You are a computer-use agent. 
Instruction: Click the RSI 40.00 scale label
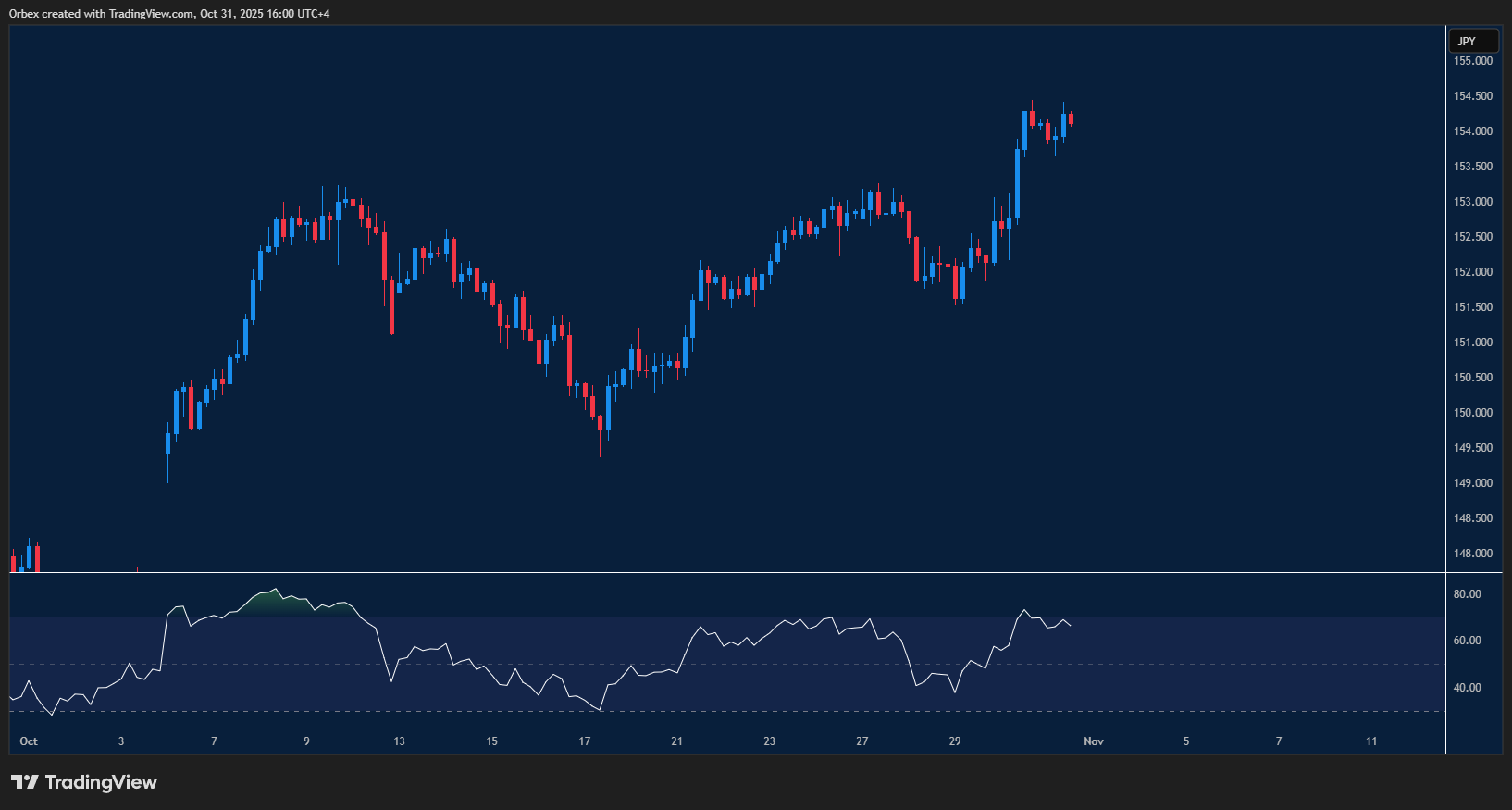tap(1467, 688)
